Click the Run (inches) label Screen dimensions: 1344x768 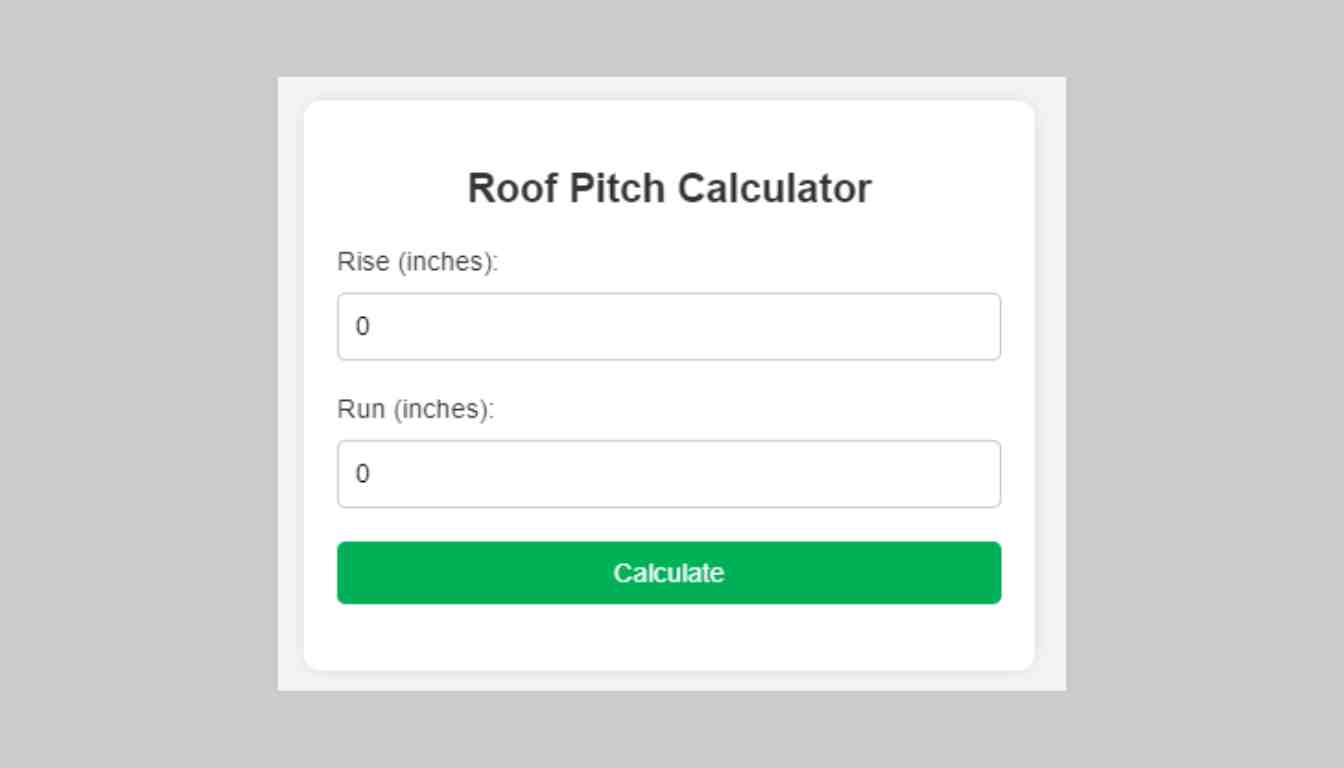click(x=416, y=409)
